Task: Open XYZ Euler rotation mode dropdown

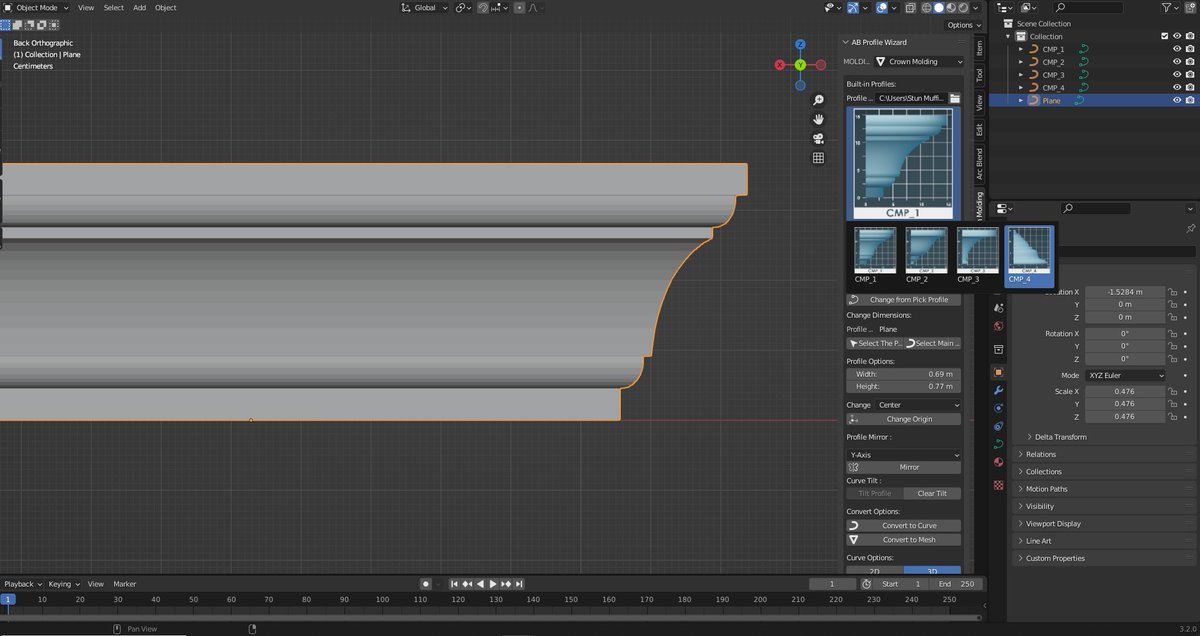Action: pos(1125,375)
